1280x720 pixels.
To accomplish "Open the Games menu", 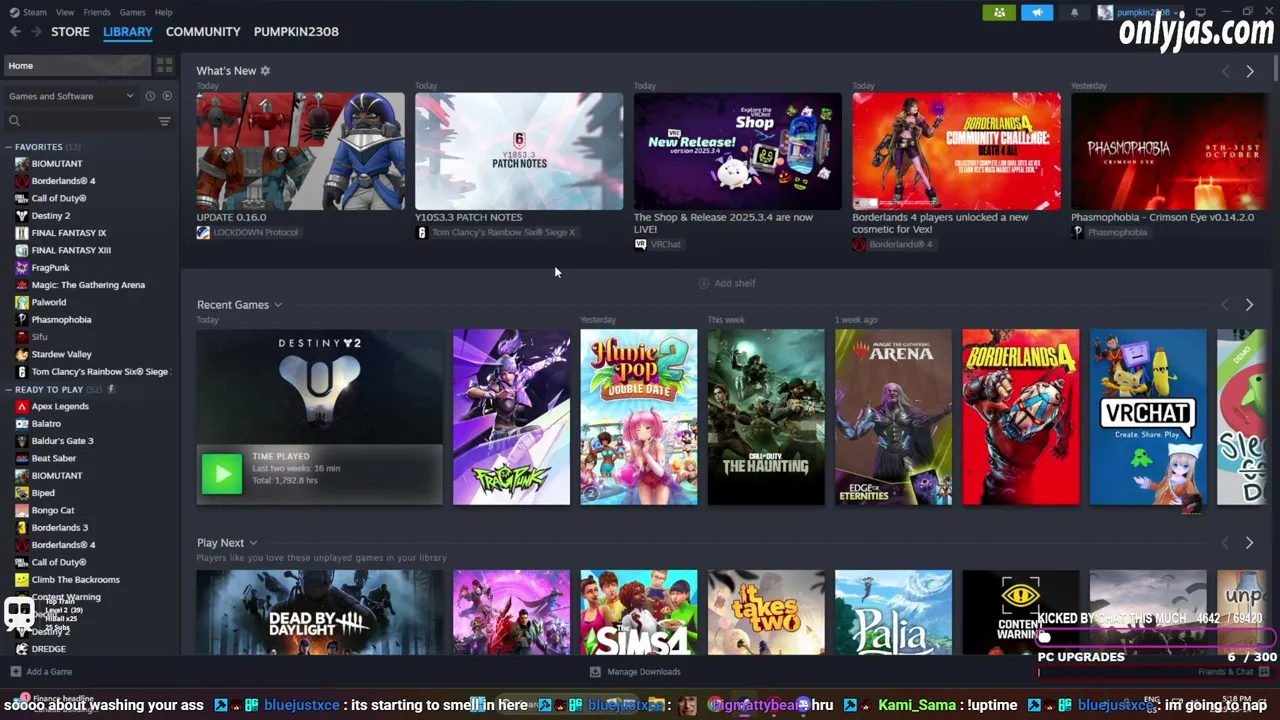I will click(x=132, y=12).
